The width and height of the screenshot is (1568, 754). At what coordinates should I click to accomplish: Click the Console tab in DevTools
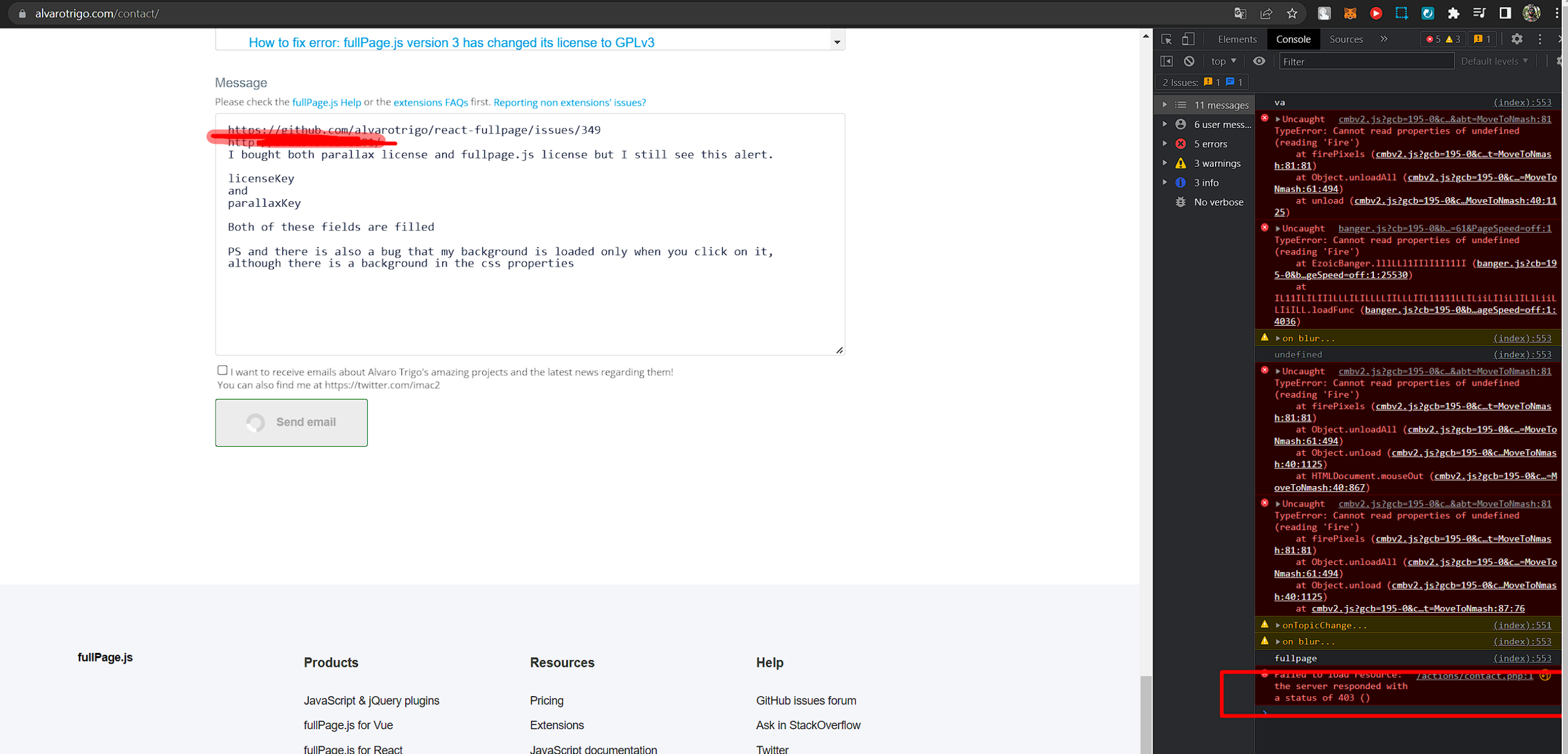1294,39
